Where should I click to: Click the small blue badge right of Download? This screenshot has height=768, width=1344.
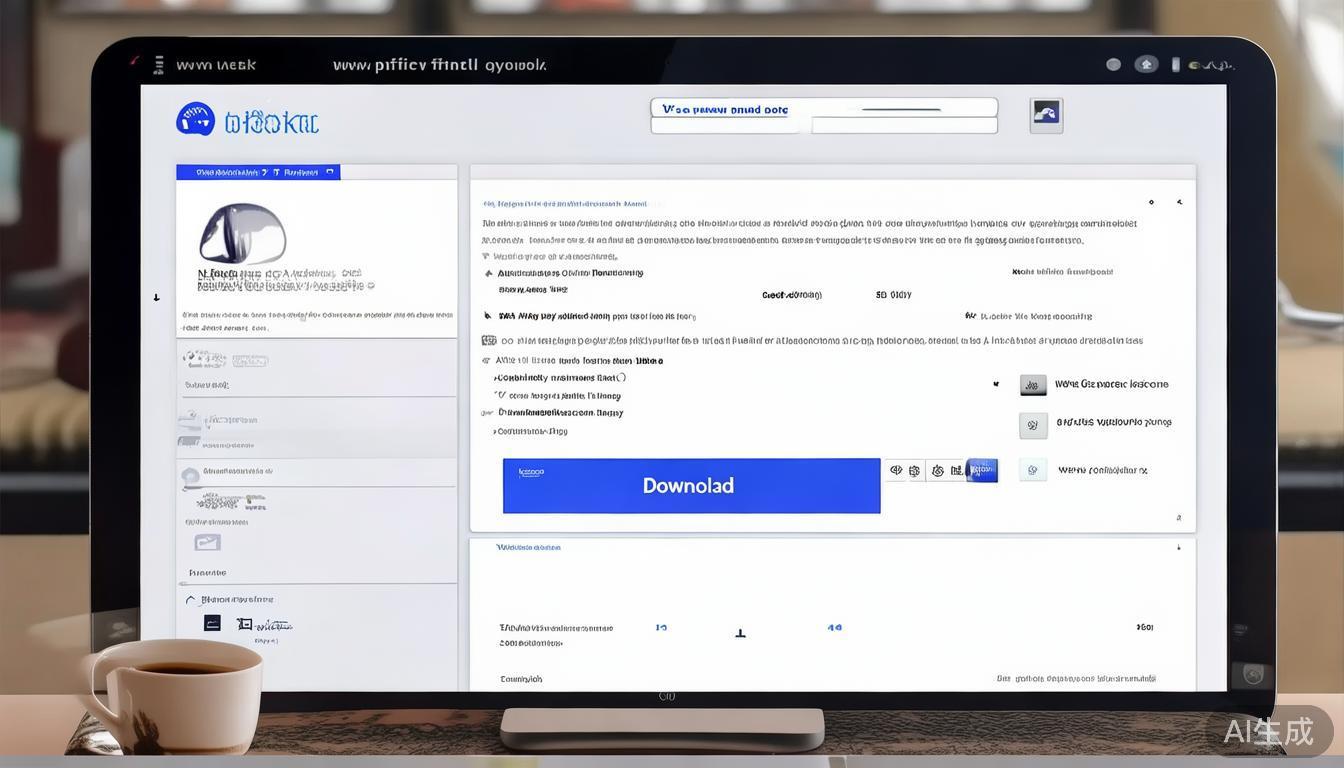pos(982,470)
